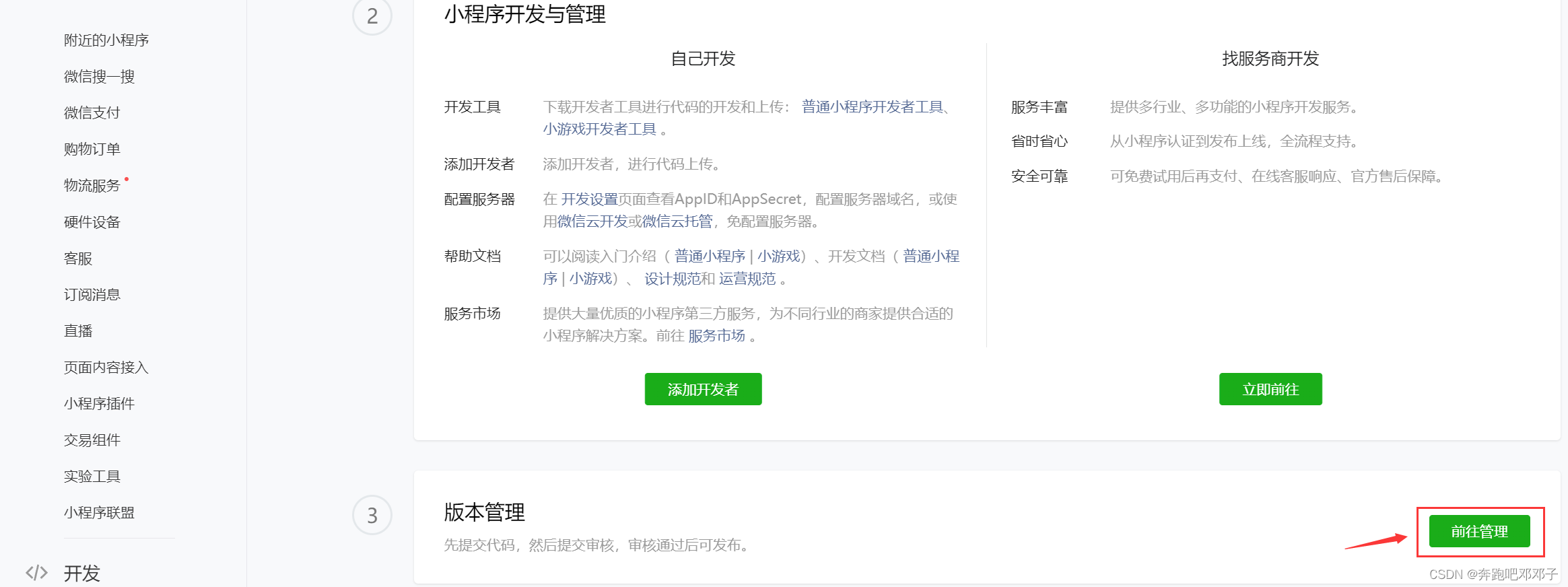Follow the 开发设置 link
Viewport: 1568px width, 587px height.
click(590, 199)
